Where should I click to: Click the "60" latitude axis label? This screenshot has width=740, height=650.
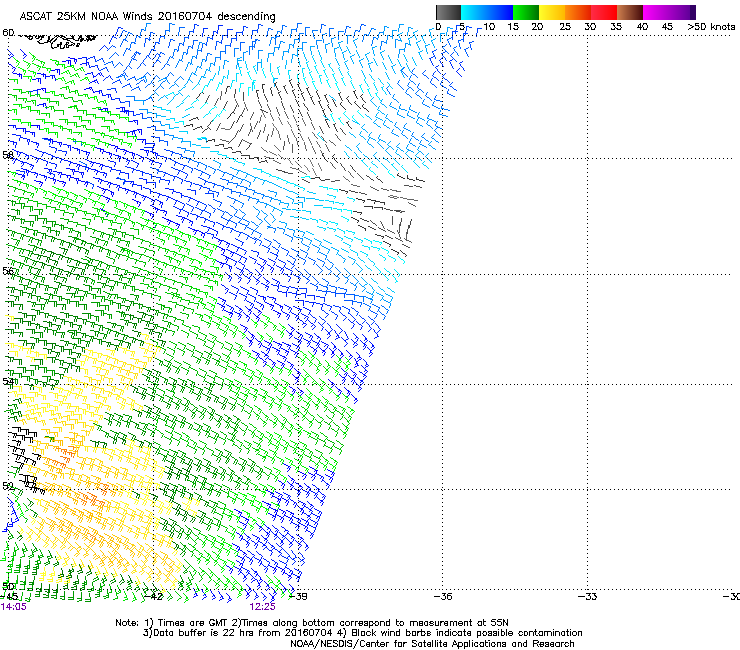(x=8, y=33)
